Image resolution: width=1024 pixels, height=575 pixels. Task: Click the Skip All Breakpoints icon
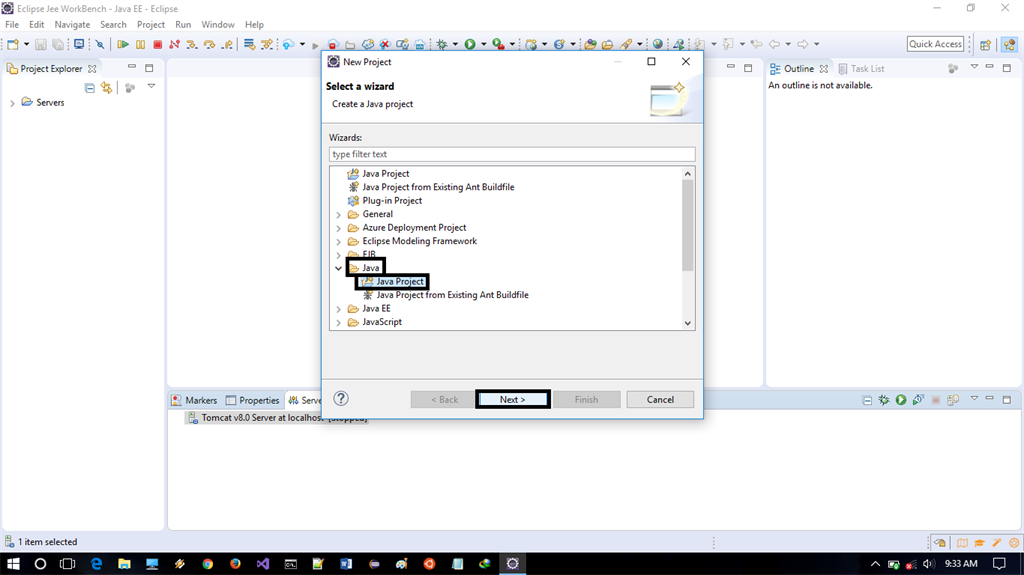point(100,44)
